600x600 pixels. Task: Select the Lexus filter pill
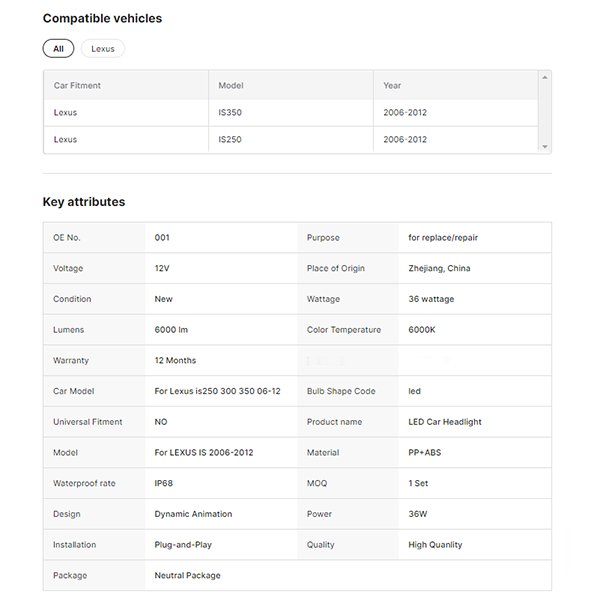point(103,48)
